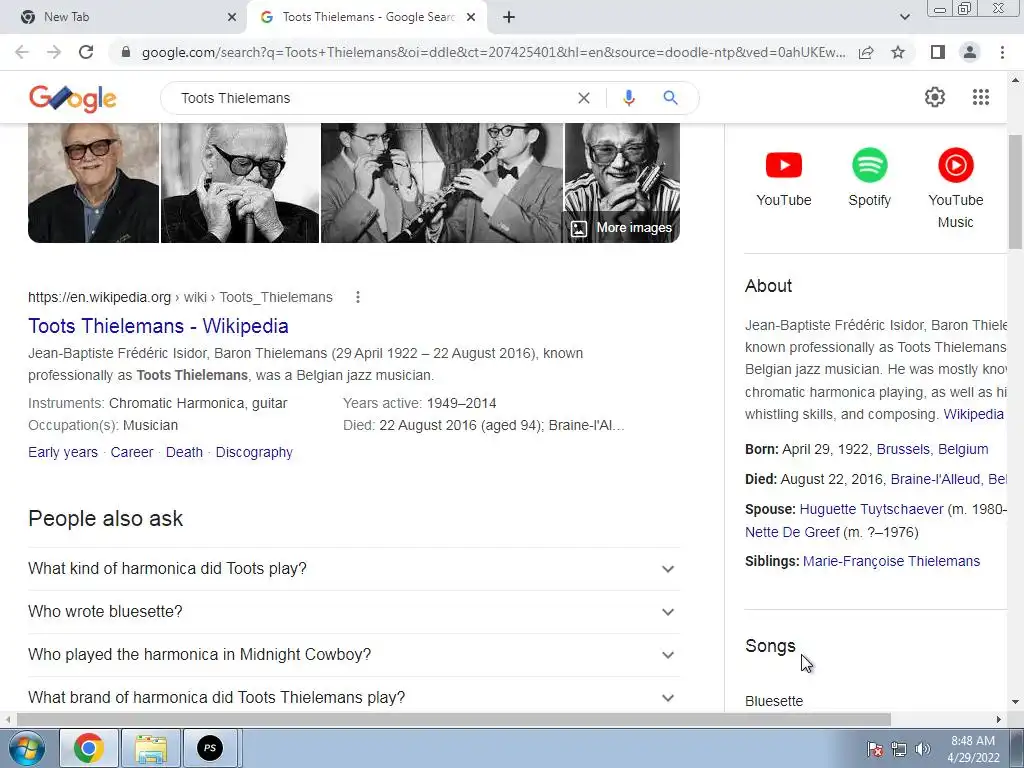Jump to Career section link
The image size is (1024, 768).
click(x=132, y=452)
